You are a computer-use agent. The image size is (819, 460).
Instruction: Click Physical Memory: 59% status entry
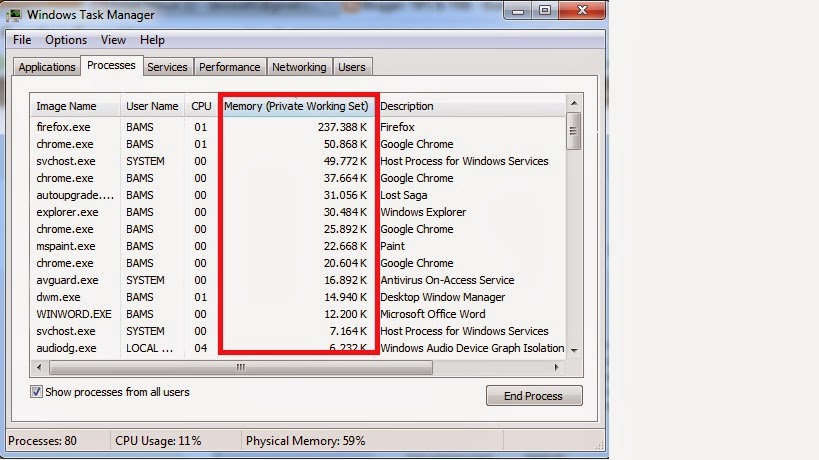(x=306, y=441)
